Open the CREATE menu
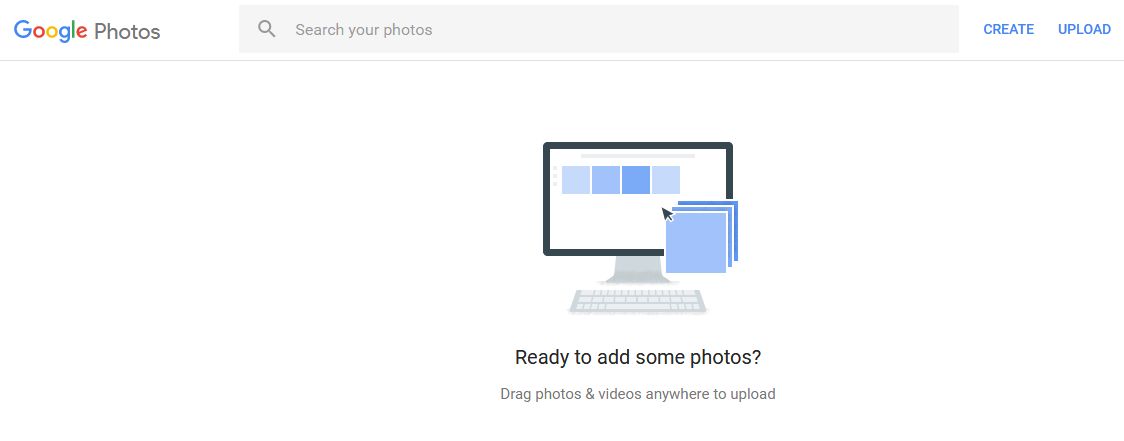The width and height of the screenshot is (1124, 441). 1008,29
